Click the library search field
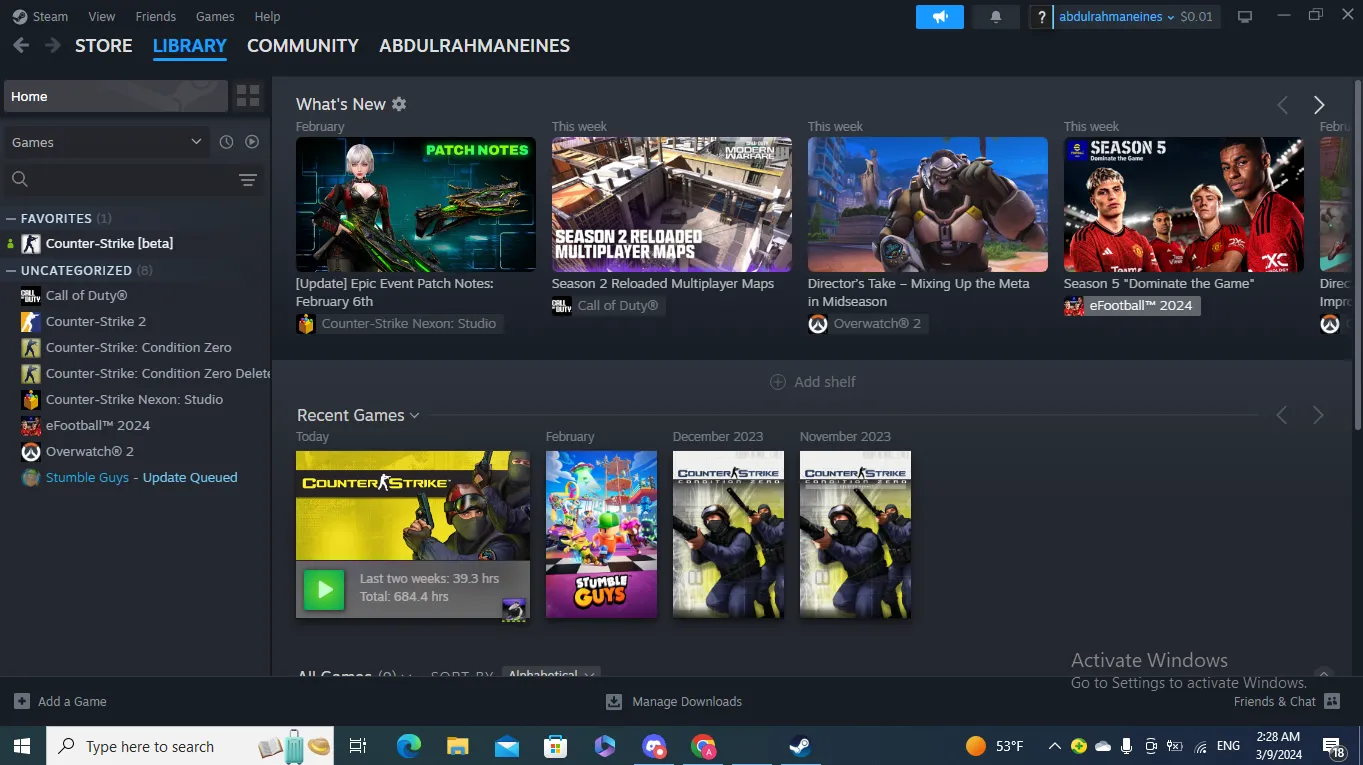This screenshot has width=1363, height=765. point(120,180)
